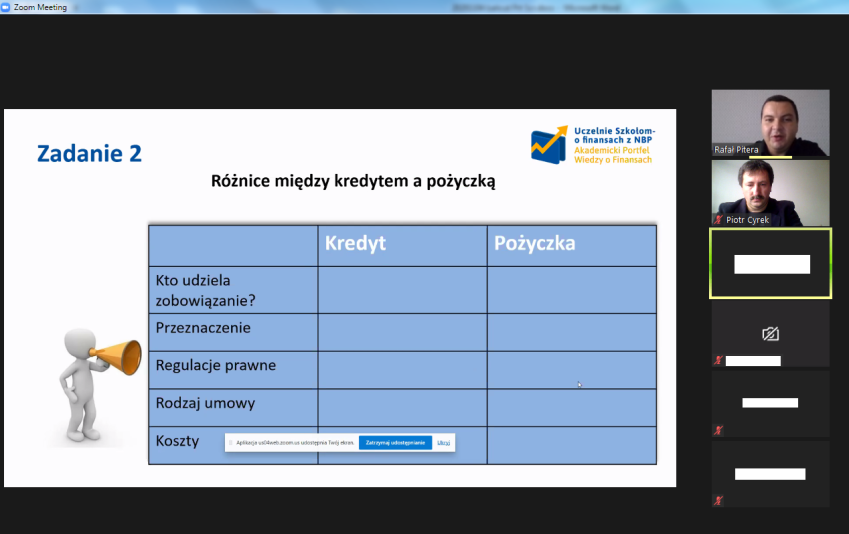Viewport: 849px width, 534px height.
Task: Click the camera-off icon in the participant tile
Action: click(770, 334)
